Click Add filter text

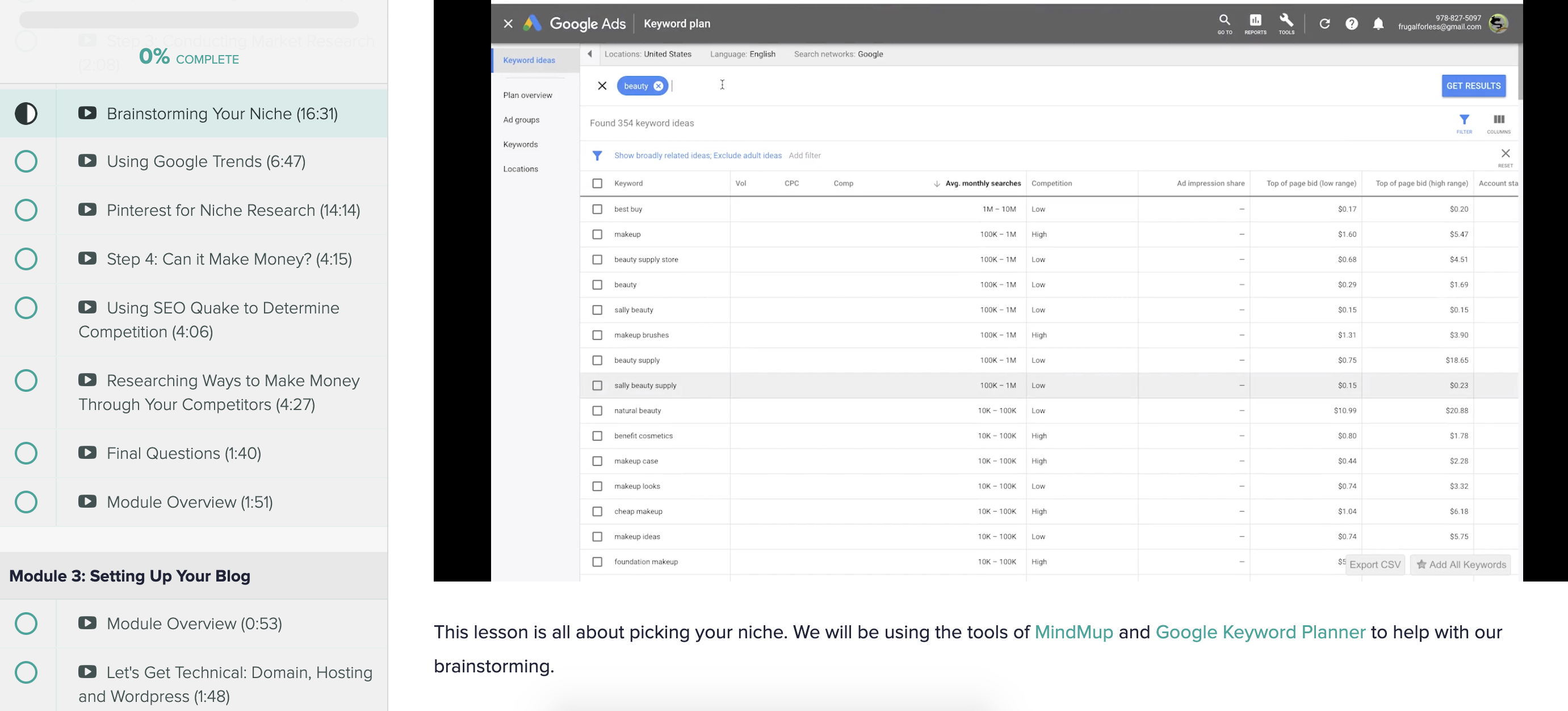[x=804, y=155]
